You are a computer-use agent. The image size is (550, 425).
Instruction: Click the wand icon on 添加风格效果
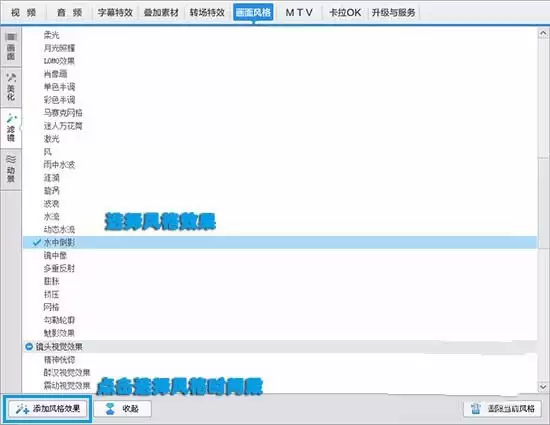pyautogui.click(x=22, y=409)
